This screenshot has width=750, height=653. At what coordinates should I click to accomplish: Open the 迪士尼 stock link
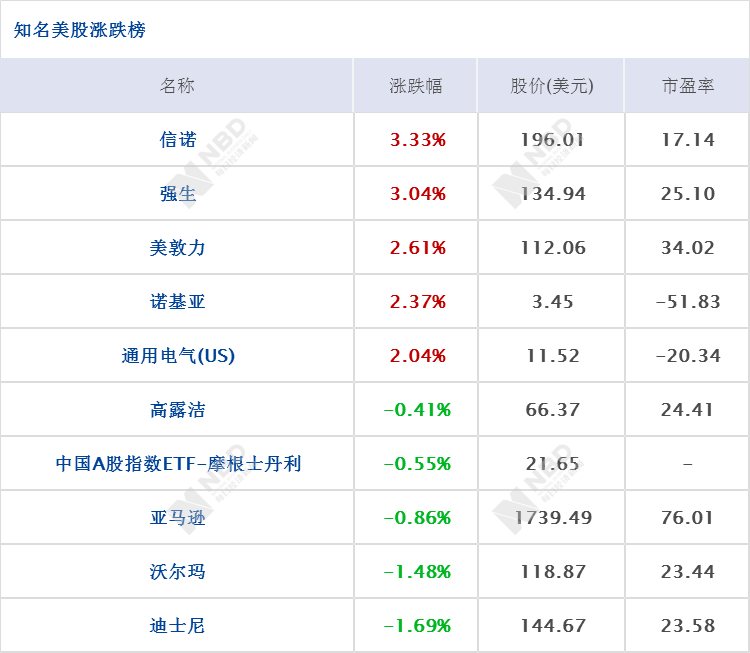click(177, 626)
